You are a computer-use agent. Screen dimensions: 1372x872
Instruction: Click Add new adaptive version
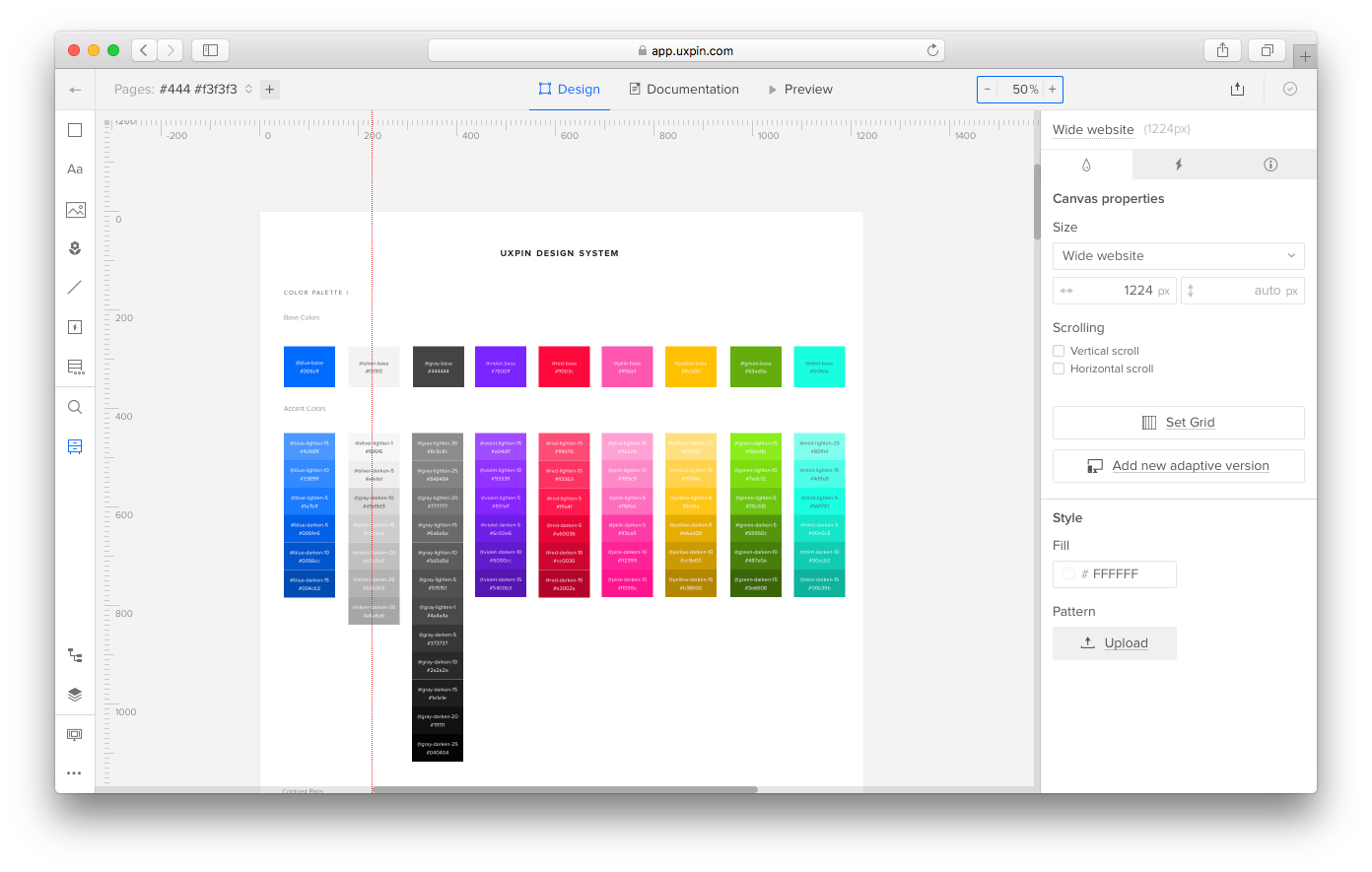1179,466
